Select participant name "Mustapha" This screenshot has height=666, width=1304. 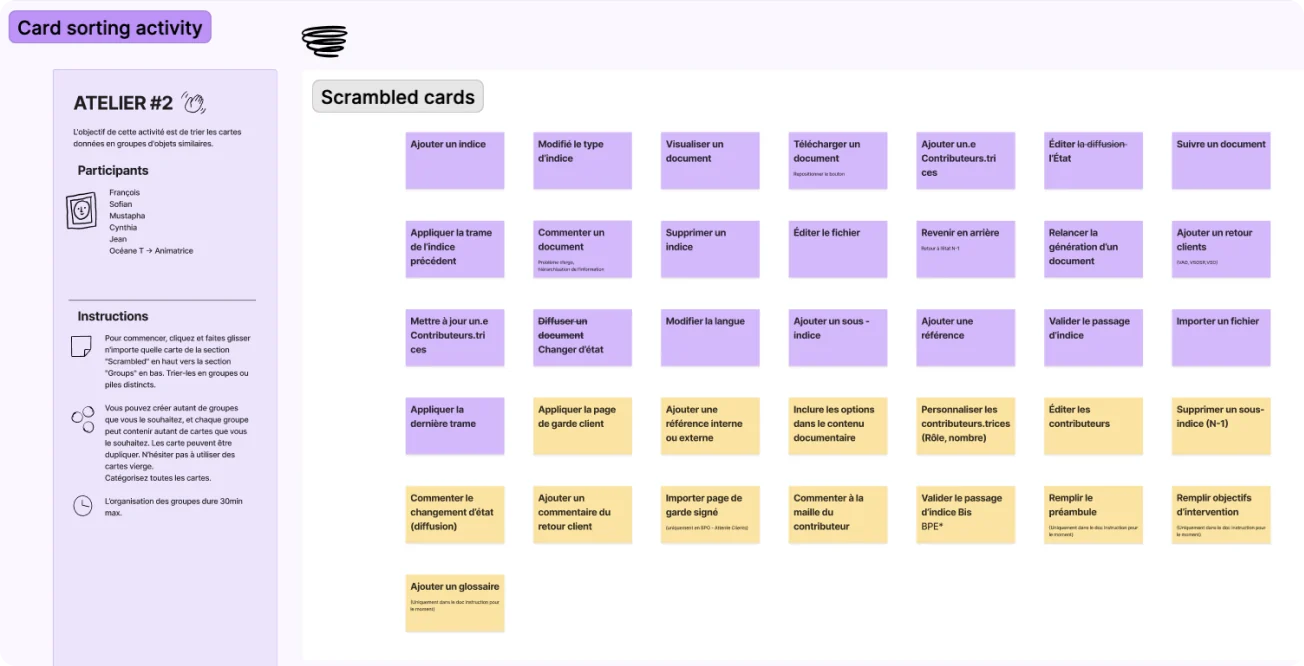tap(127, 216)
